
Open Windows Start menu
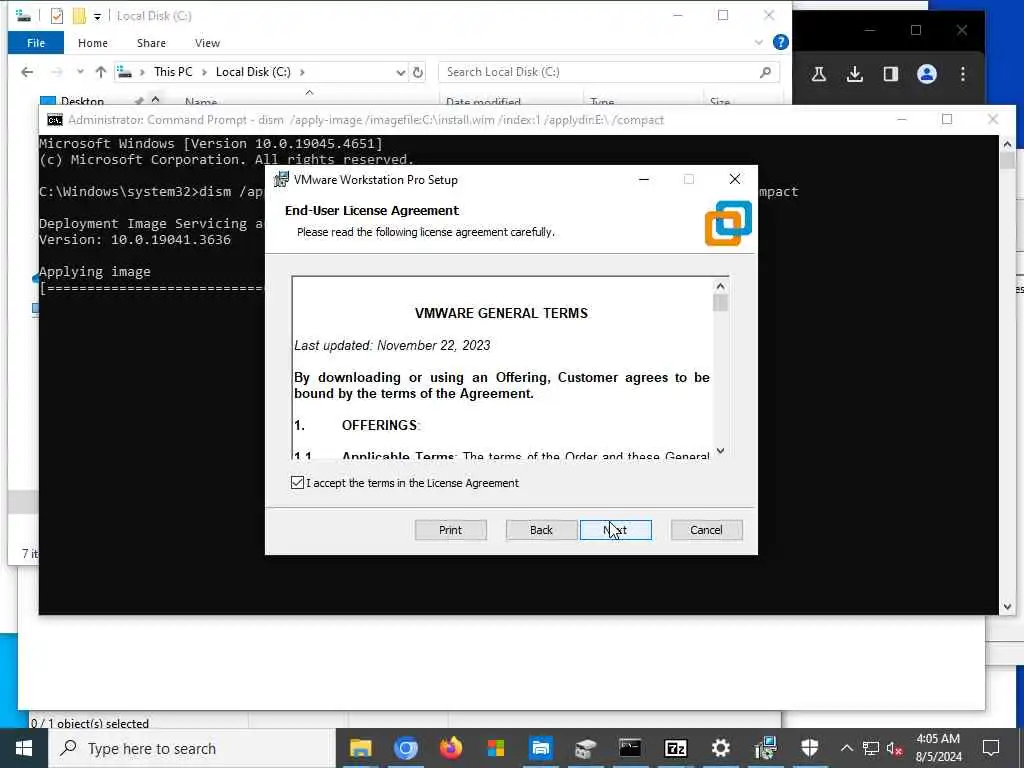[x=24, y=748]
